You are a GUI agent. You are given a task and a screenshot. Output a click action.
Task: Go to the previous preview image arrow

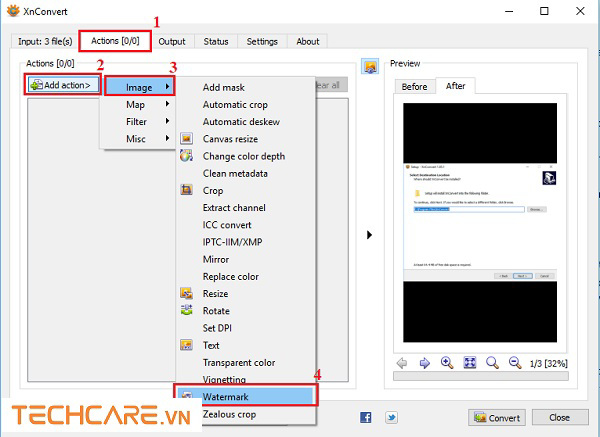click(402, 363)
